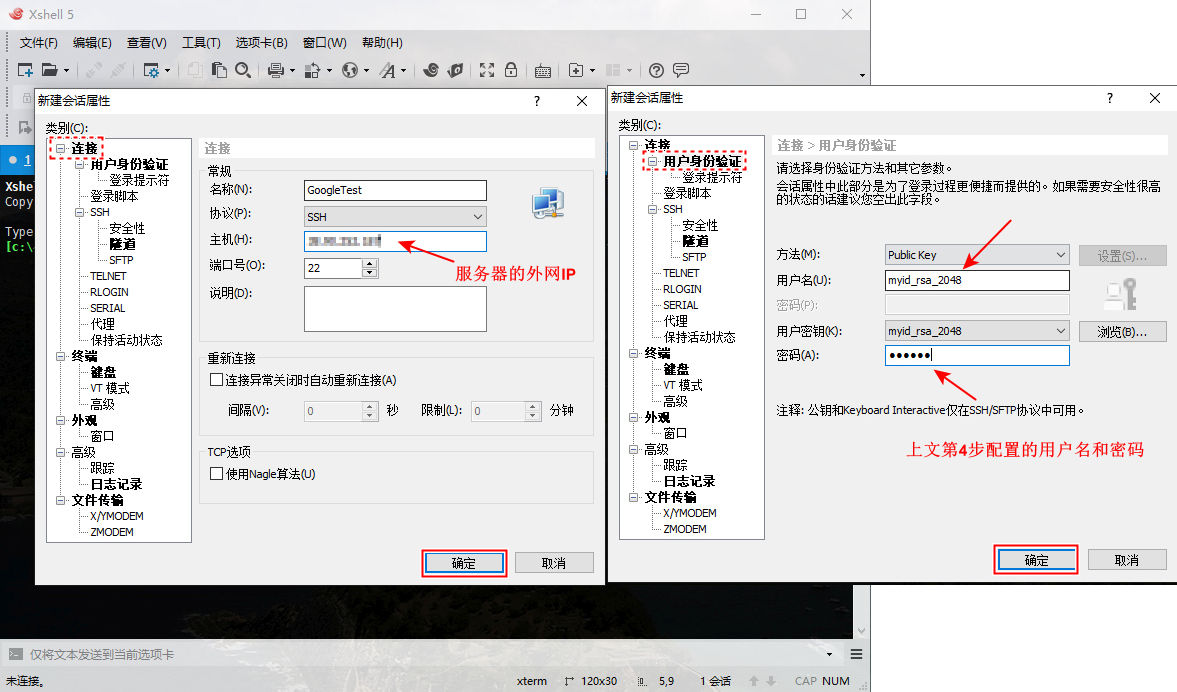The width and height of the screenshot is (1177, 692).
Task: Select 日志记录 in the left dialog tree
Action: tap(116, 484)
